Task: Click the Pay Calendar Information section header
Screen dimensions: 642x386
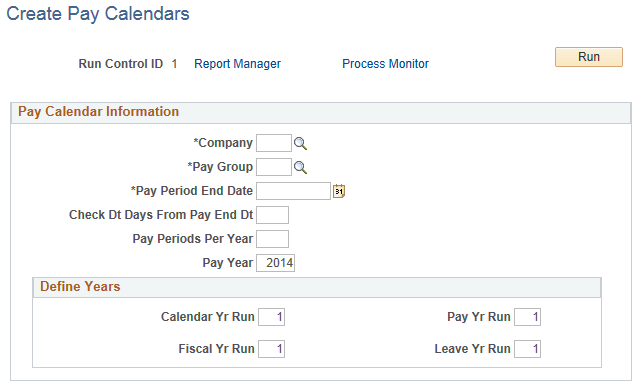Action: click(98, 111)
